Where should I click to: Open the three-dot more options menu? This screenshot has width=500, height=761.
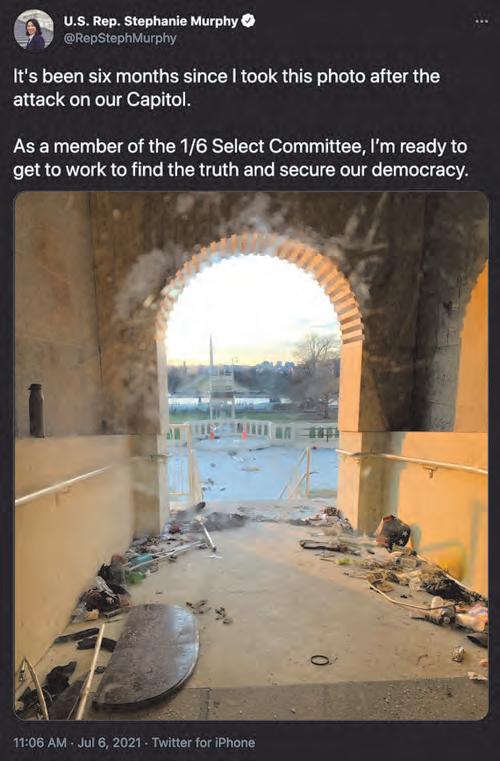(481, 21)
